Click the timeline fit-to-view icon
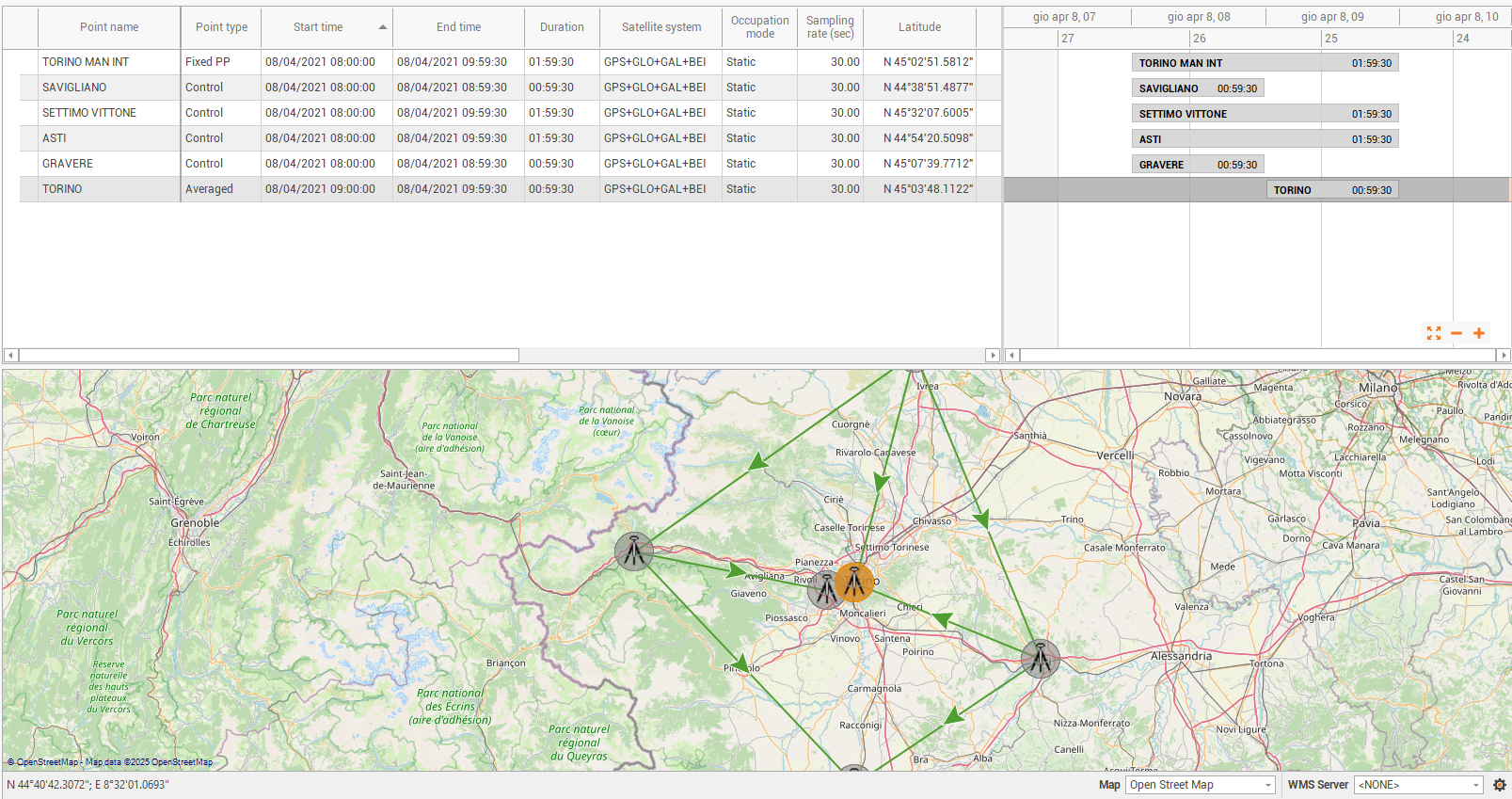This screenshot has width=1512, height=799. (x=1434, y=333)
